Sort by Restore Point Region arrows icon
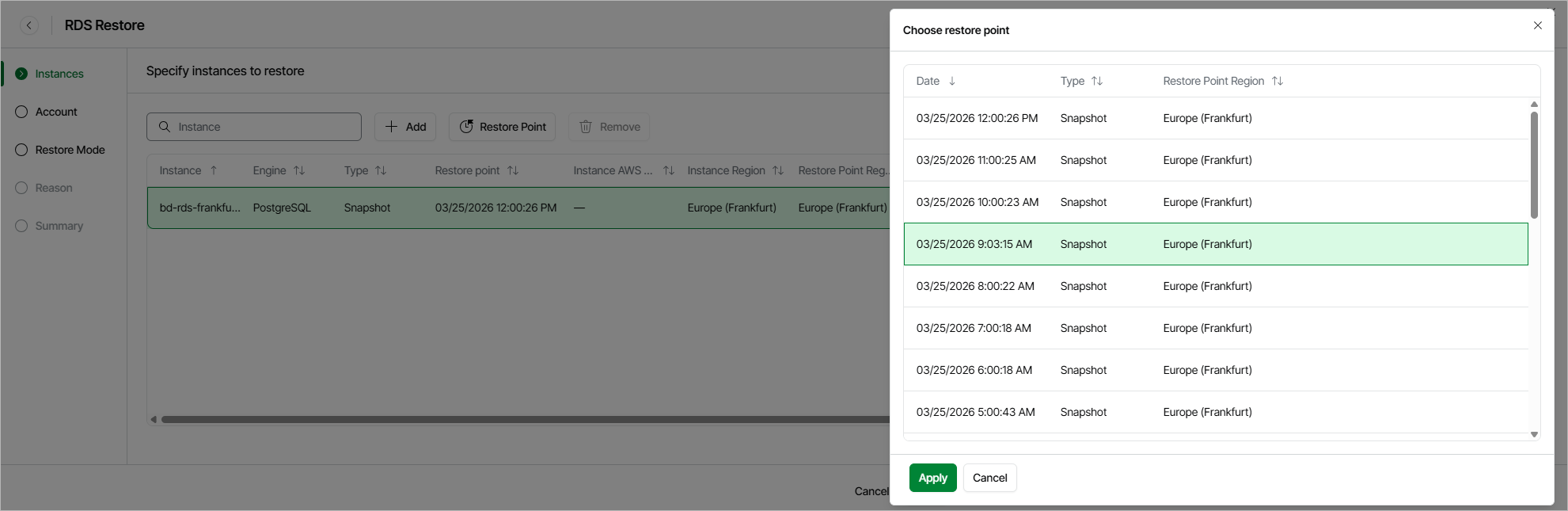The image size is (1568, 511). (x=1278, y=81)
